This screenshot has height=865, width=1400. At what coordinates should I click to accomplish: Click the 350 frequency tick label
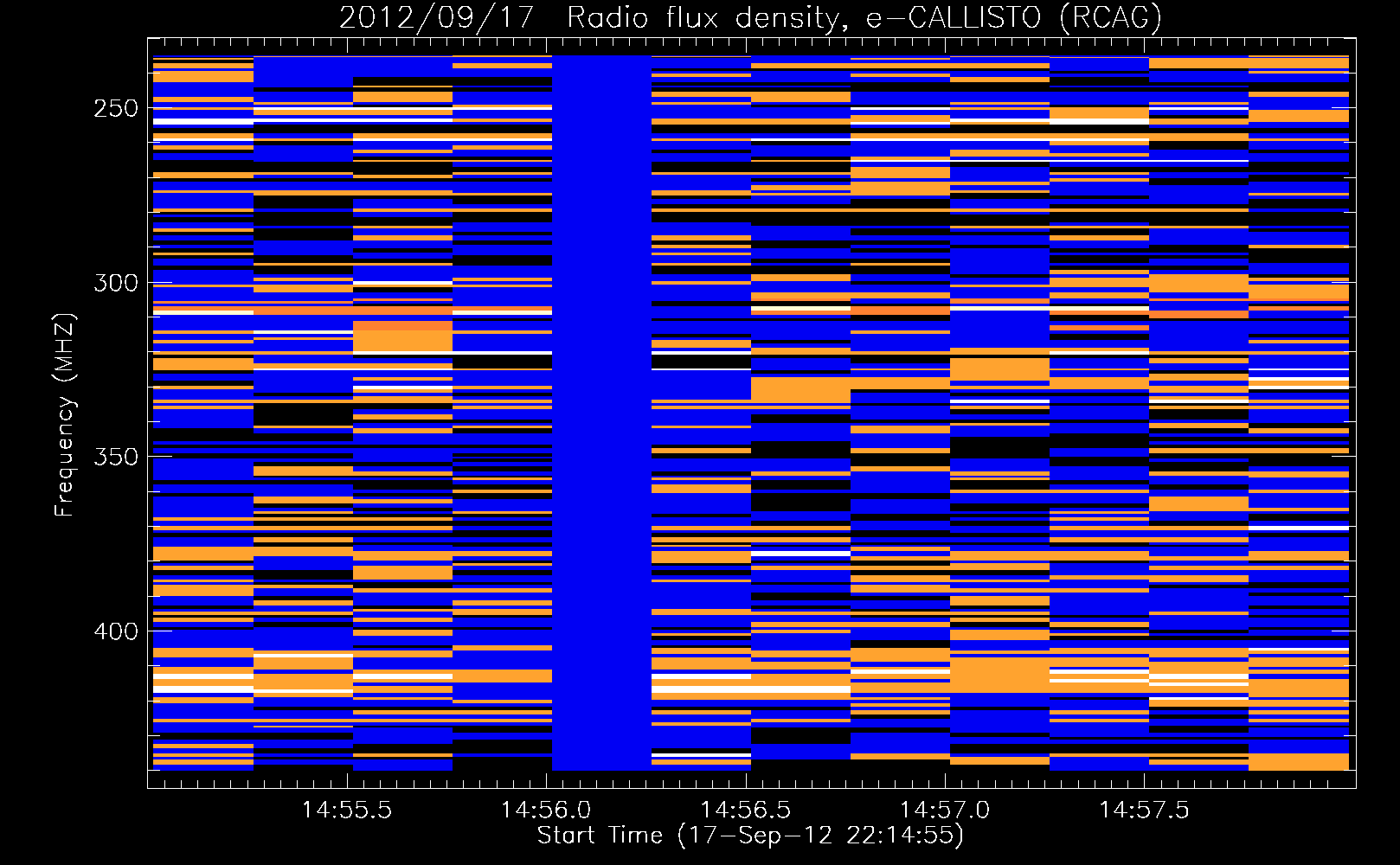(115, 457)
